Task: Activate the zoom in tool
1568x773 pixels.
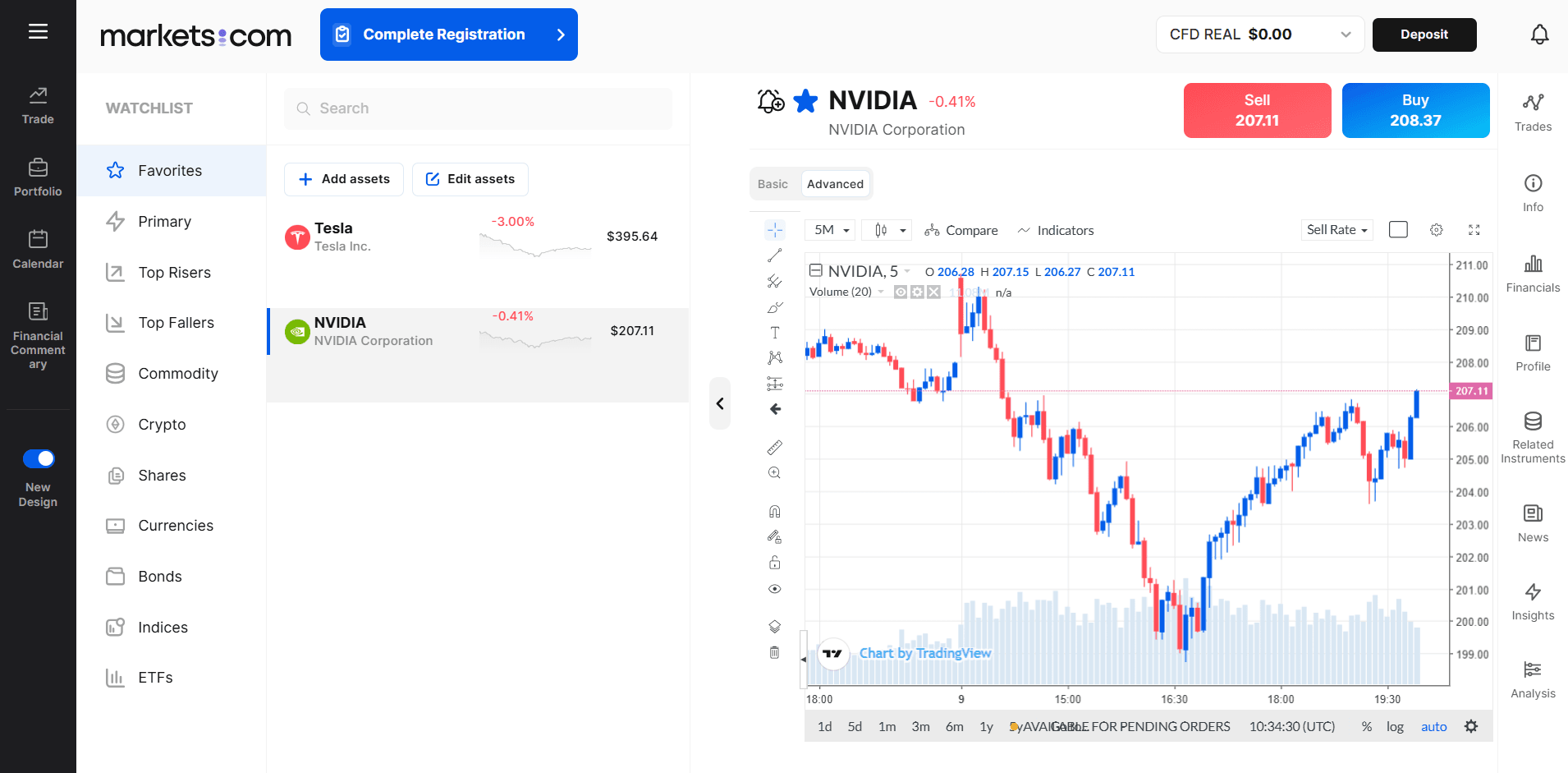Action: tap(774, 473)
